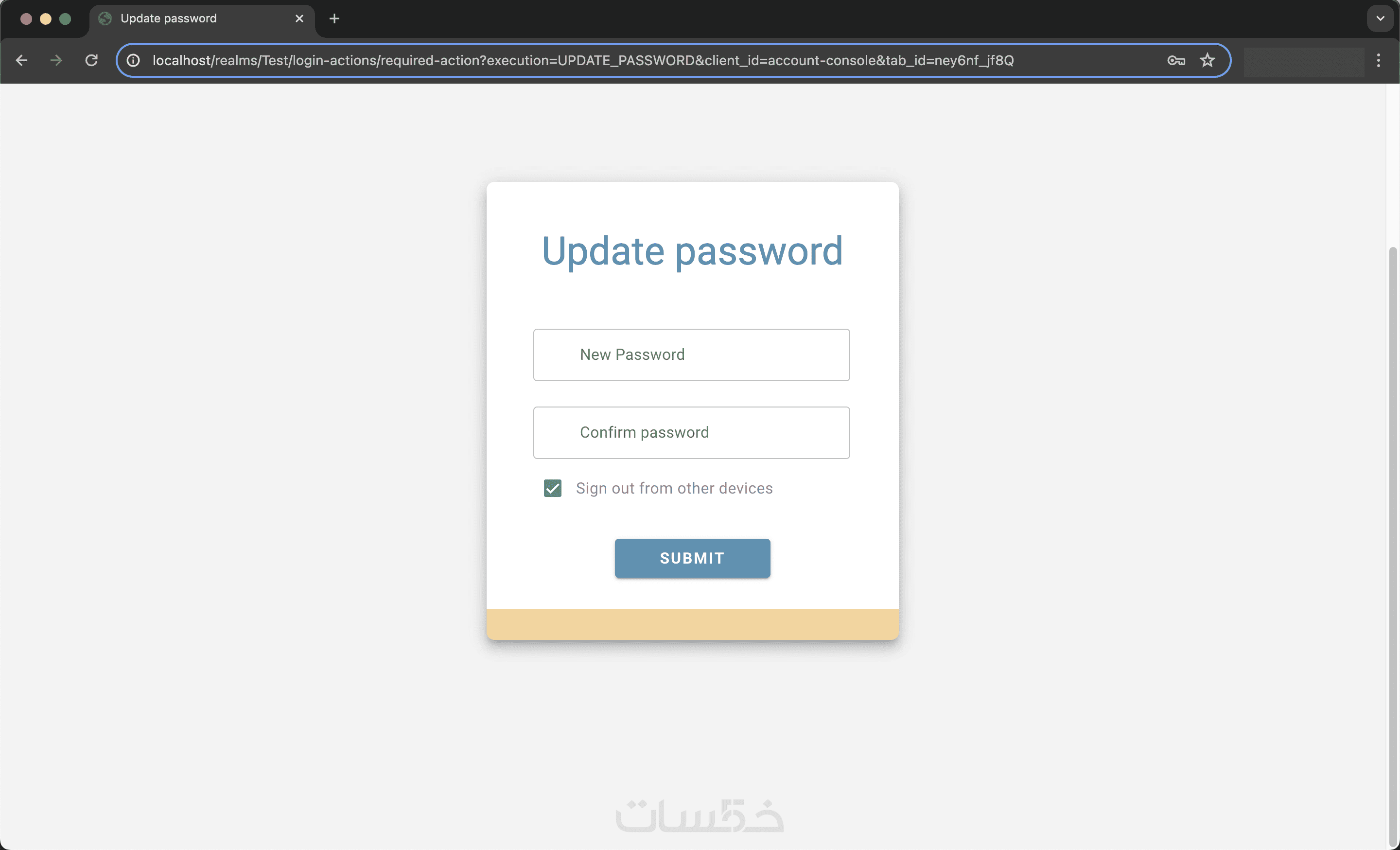Focus the Confirm password field
The image size is (1400, 850).
click(691, 432)
